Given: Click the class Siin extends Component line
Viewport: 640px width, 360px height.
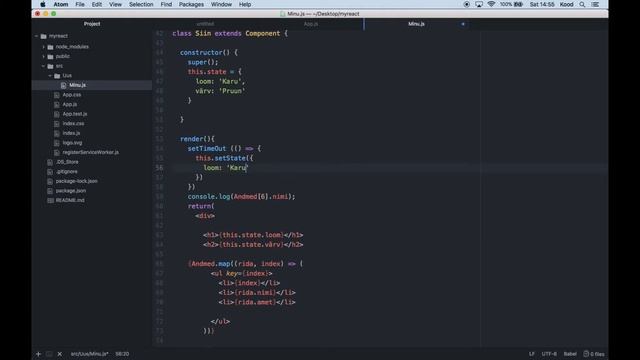Looking at the screenshot, I should coord(230,33).
